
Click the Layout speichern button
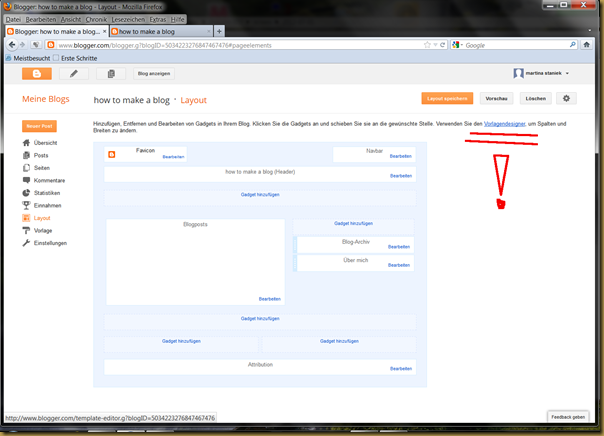[x=447, y=99]
